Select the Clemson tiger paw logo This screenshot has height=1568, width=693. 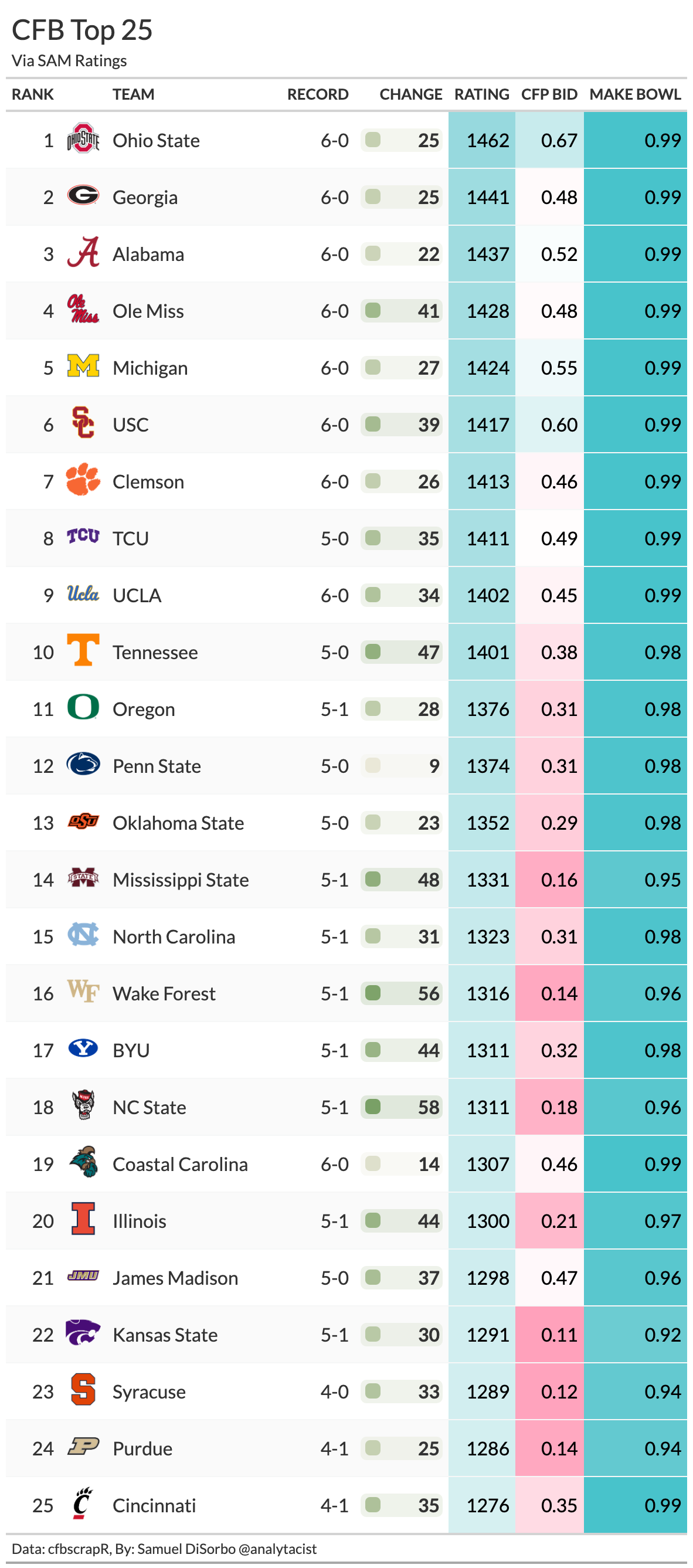point(83,480)
